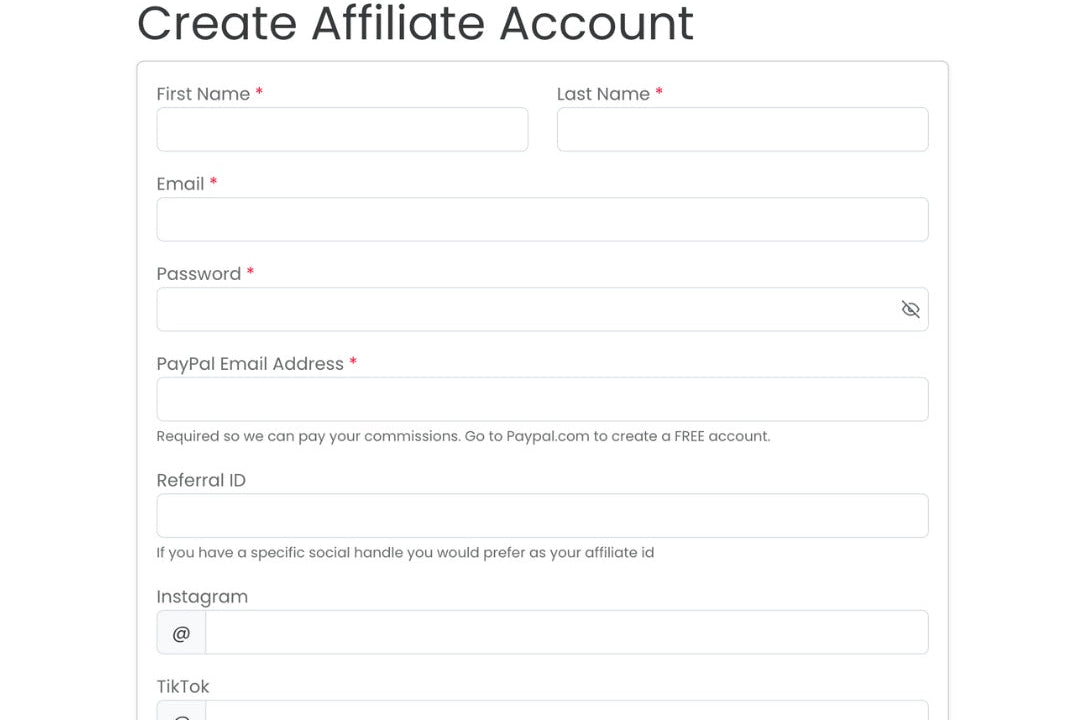Click the Last Name label
Image resolution: width=1080 pixels, height=720 pixels.
click(x=603, y=94)
